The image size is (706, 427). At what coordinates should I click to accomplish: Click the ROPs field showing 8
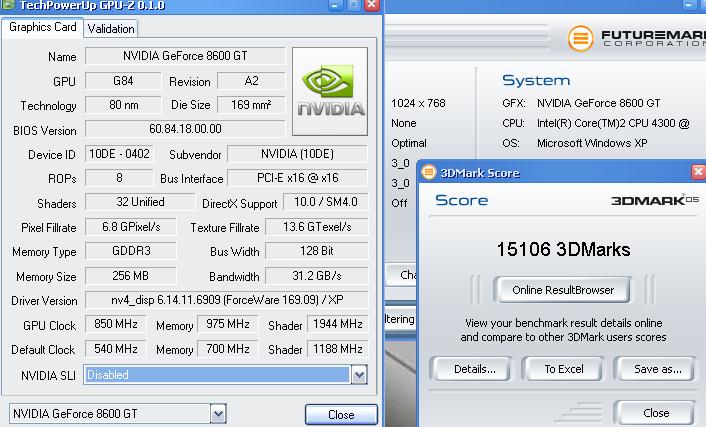point(119,178)
